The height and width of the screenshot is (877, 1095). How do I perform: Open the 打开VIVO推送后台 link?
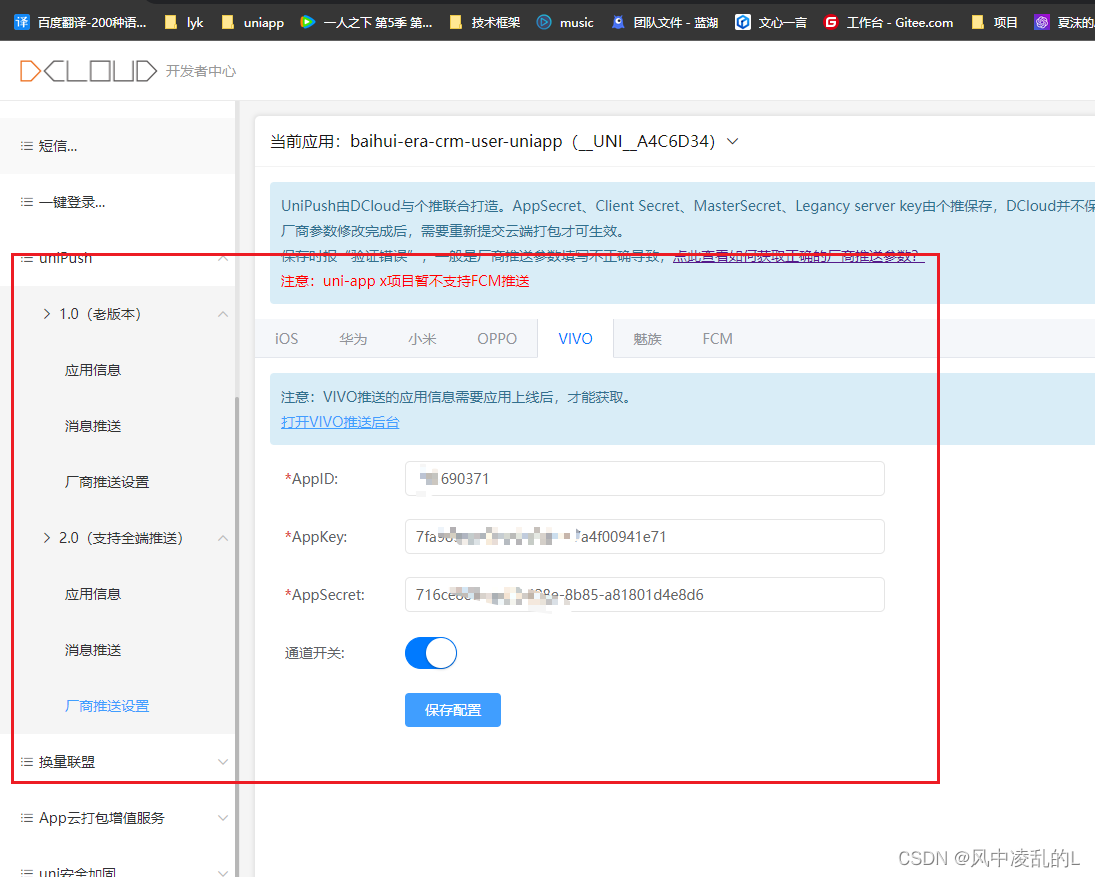click(340, 422)
